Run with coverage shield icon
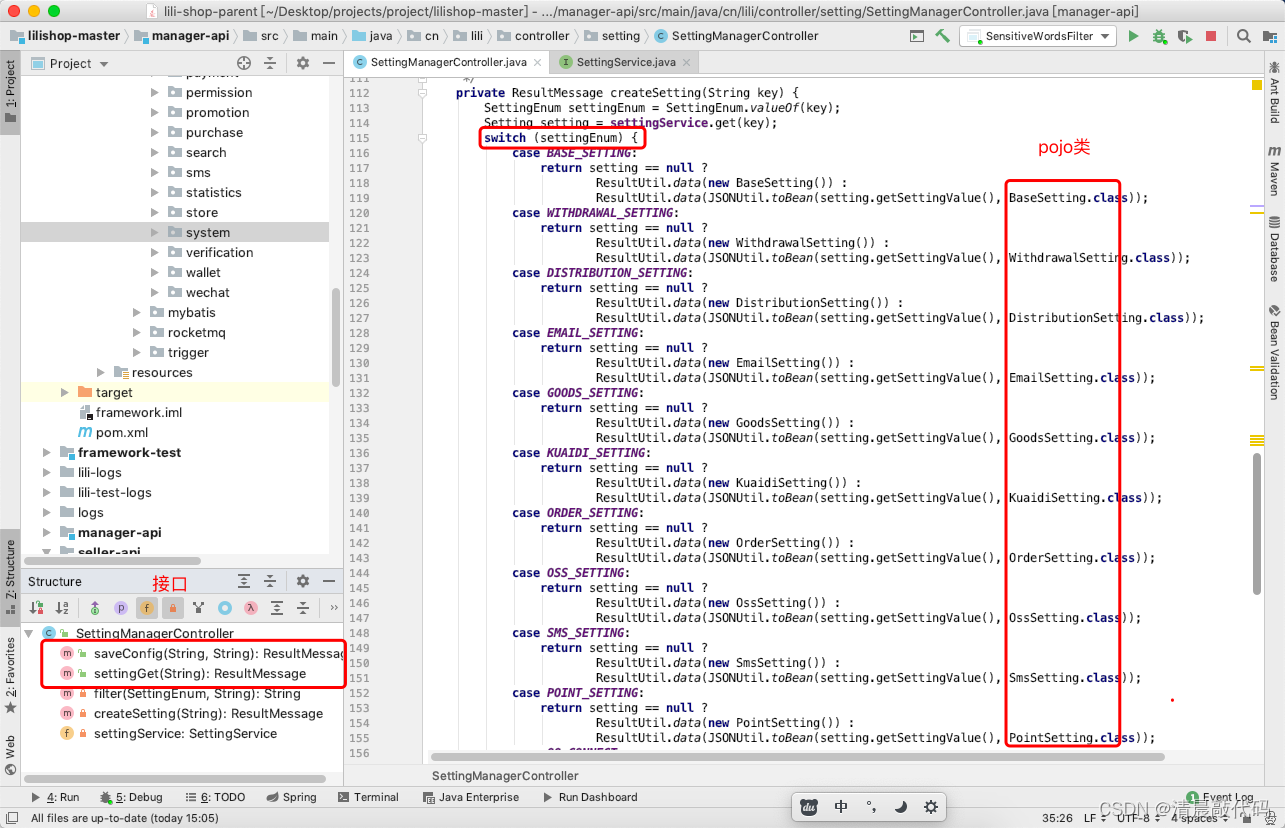Viewport: 1285px width, 828px height. point(1185,36)
